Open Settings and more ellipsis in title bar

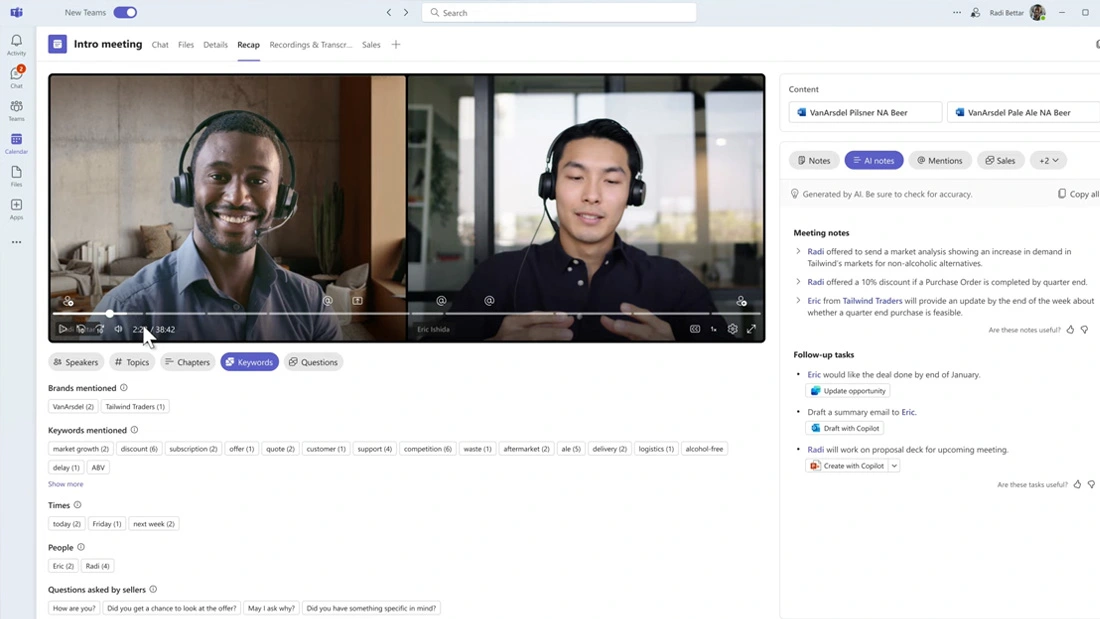pos(957,13)
